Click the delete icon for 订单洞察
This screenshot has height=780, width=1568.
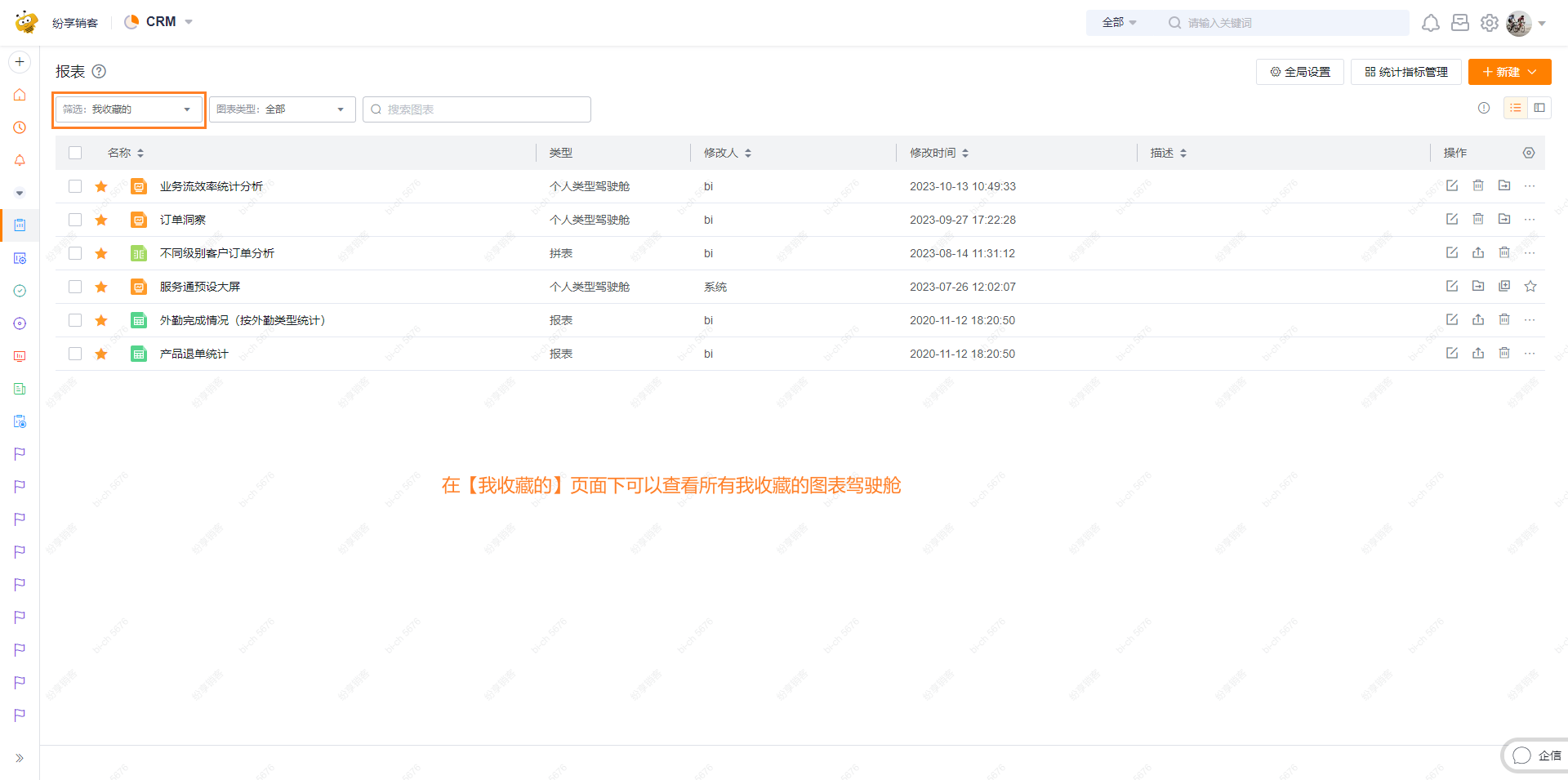tap(1478, 219)
